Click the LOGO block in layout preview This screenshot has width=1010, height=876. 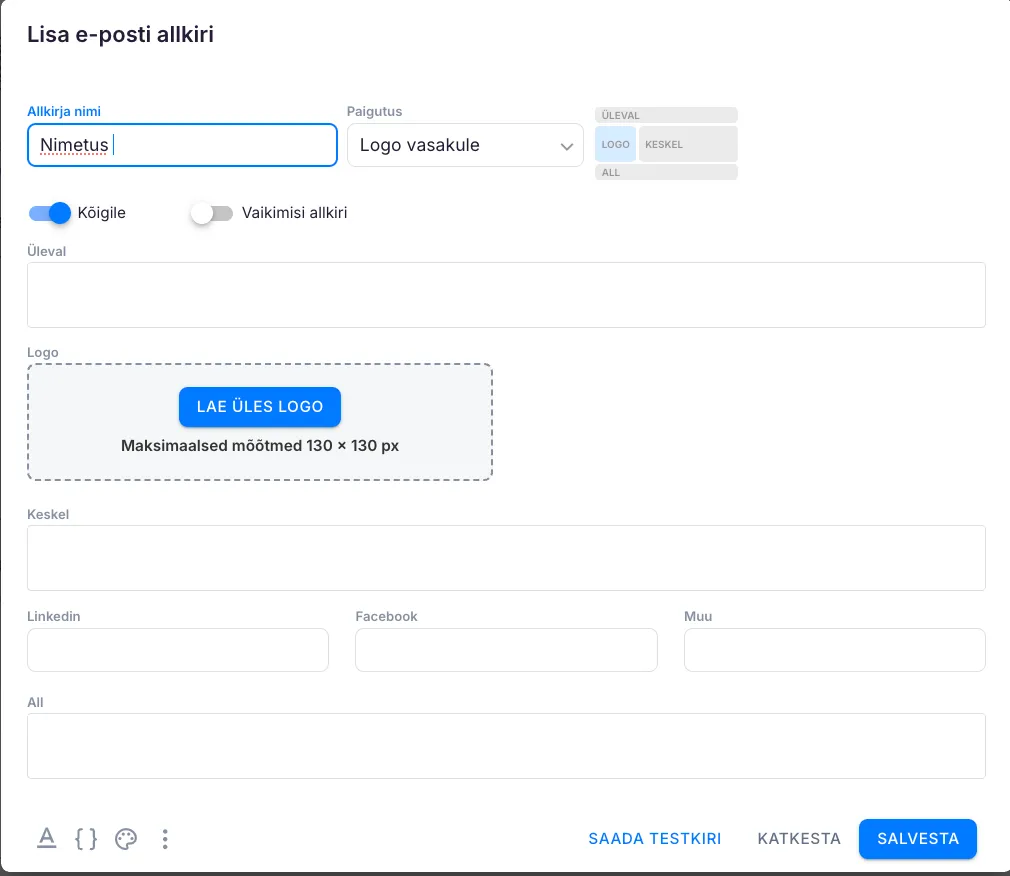pos(616,144)
